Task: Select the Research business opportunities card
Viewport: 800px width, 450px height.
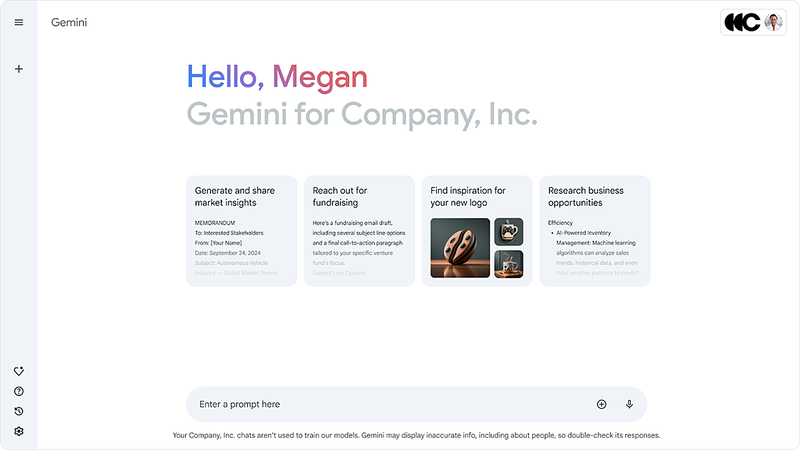Action: [x=595, y=231]
